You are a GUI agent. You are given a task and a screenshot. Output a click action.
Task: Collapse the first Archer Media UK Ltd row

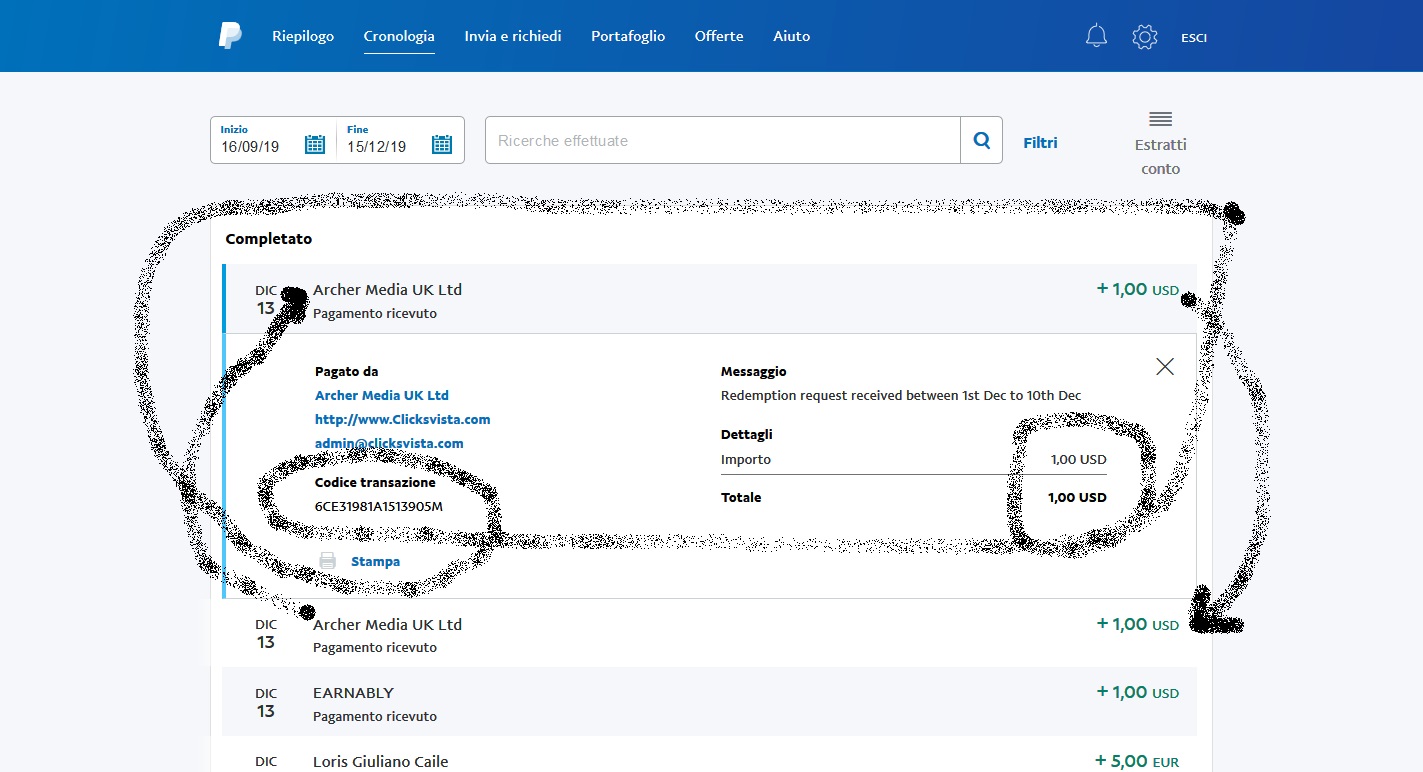click(710, 299)
